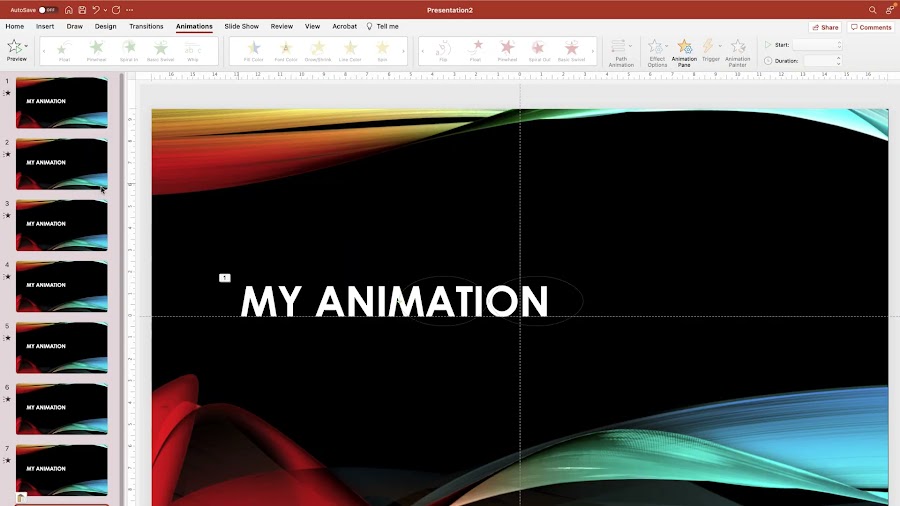
Task: Show previous entrance effects in gallery
Action: click(x=44, y=51)
